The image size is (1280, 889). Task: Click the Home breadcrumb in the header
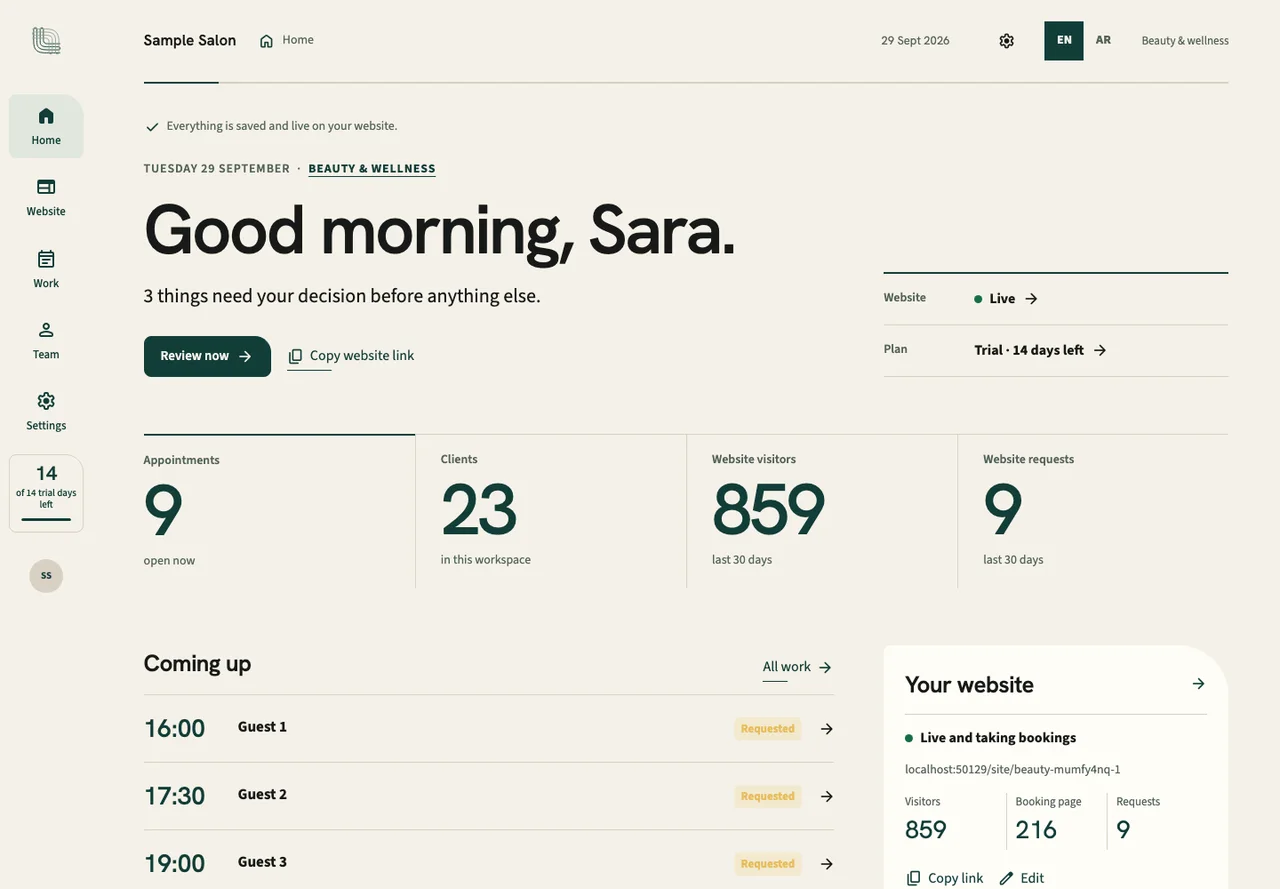(x=287, y=40)
